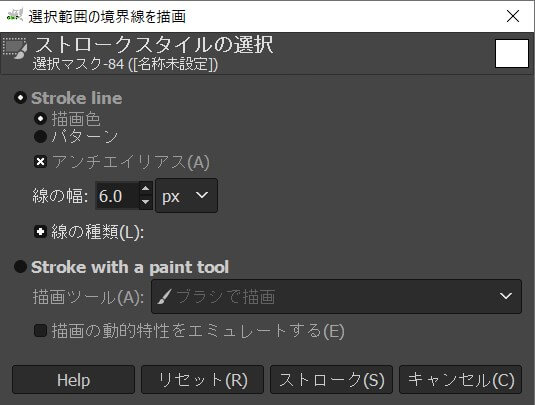Increase line width with the up arrow
Viewport: 535px width, 405px height.
146,189
